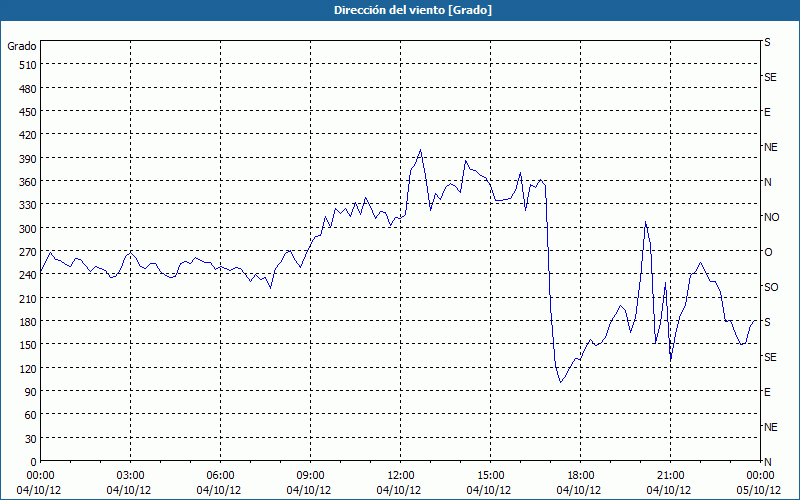Click the 390 degree axis label
This screenshot has height=500, width=800.
29,159
